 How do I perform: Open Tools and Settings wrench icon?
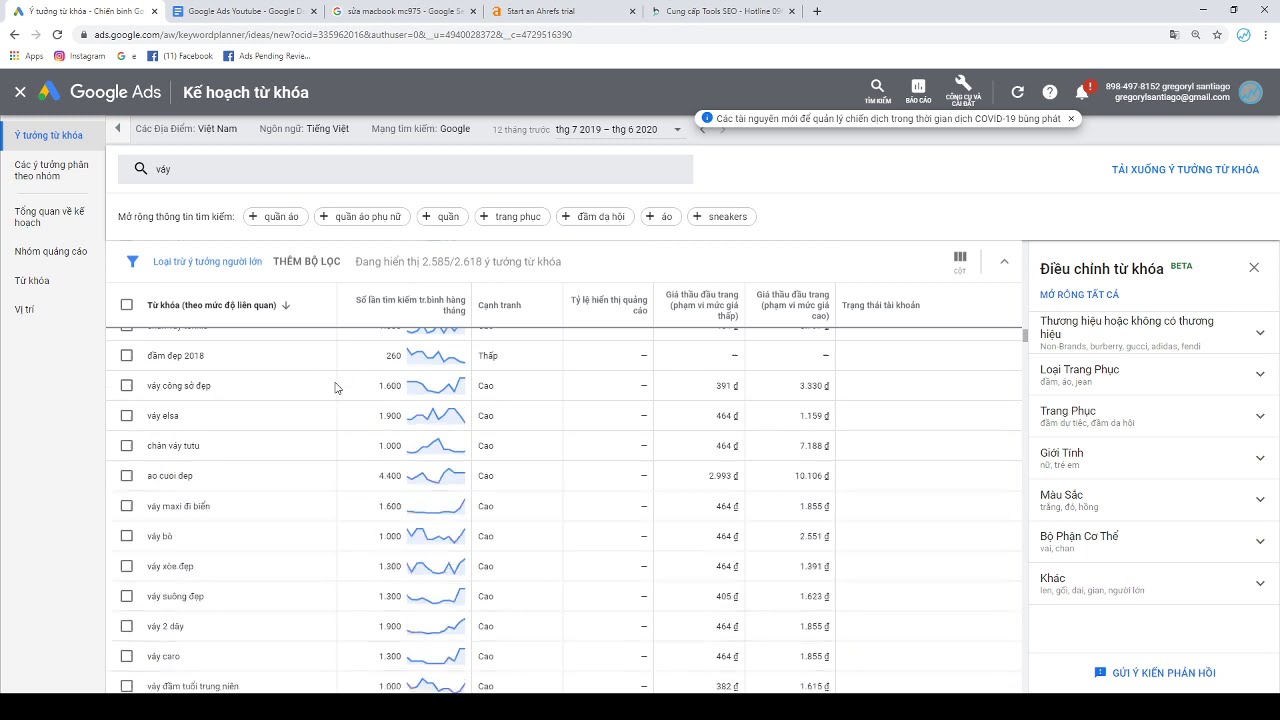click(x=963, y=91)
